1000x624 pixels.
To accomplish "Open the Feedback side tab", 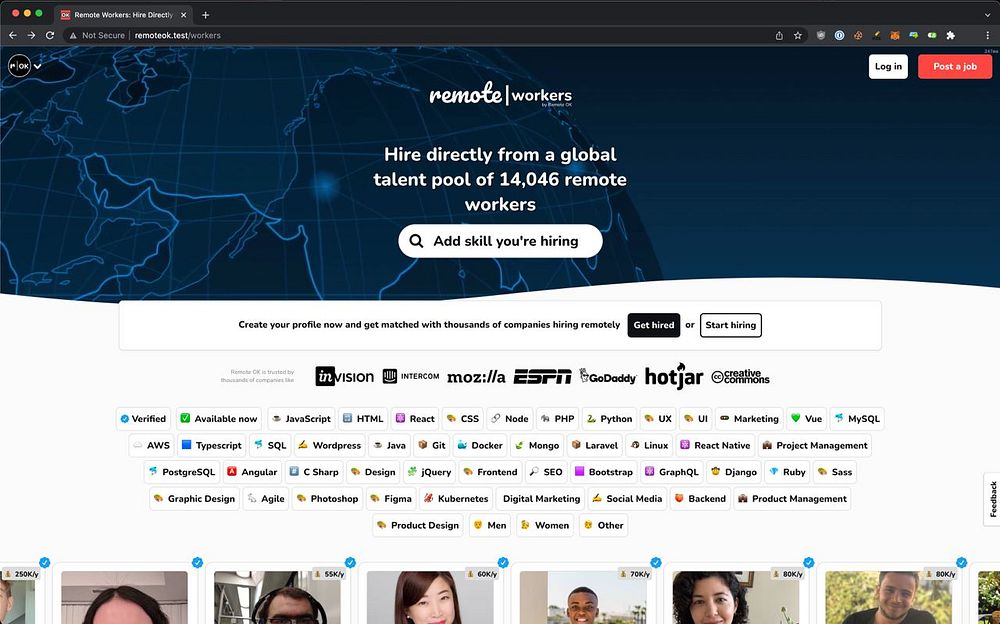I will coord(992,499).
